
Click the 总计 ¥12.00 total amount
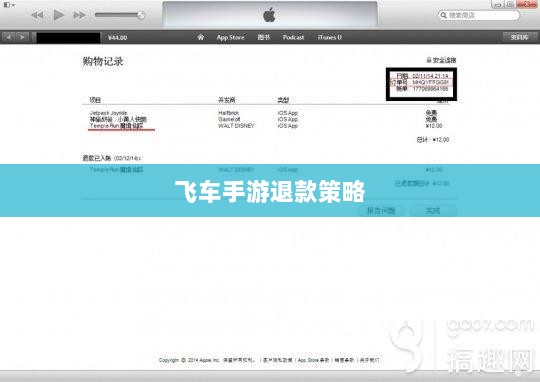[x=433, y=140]
